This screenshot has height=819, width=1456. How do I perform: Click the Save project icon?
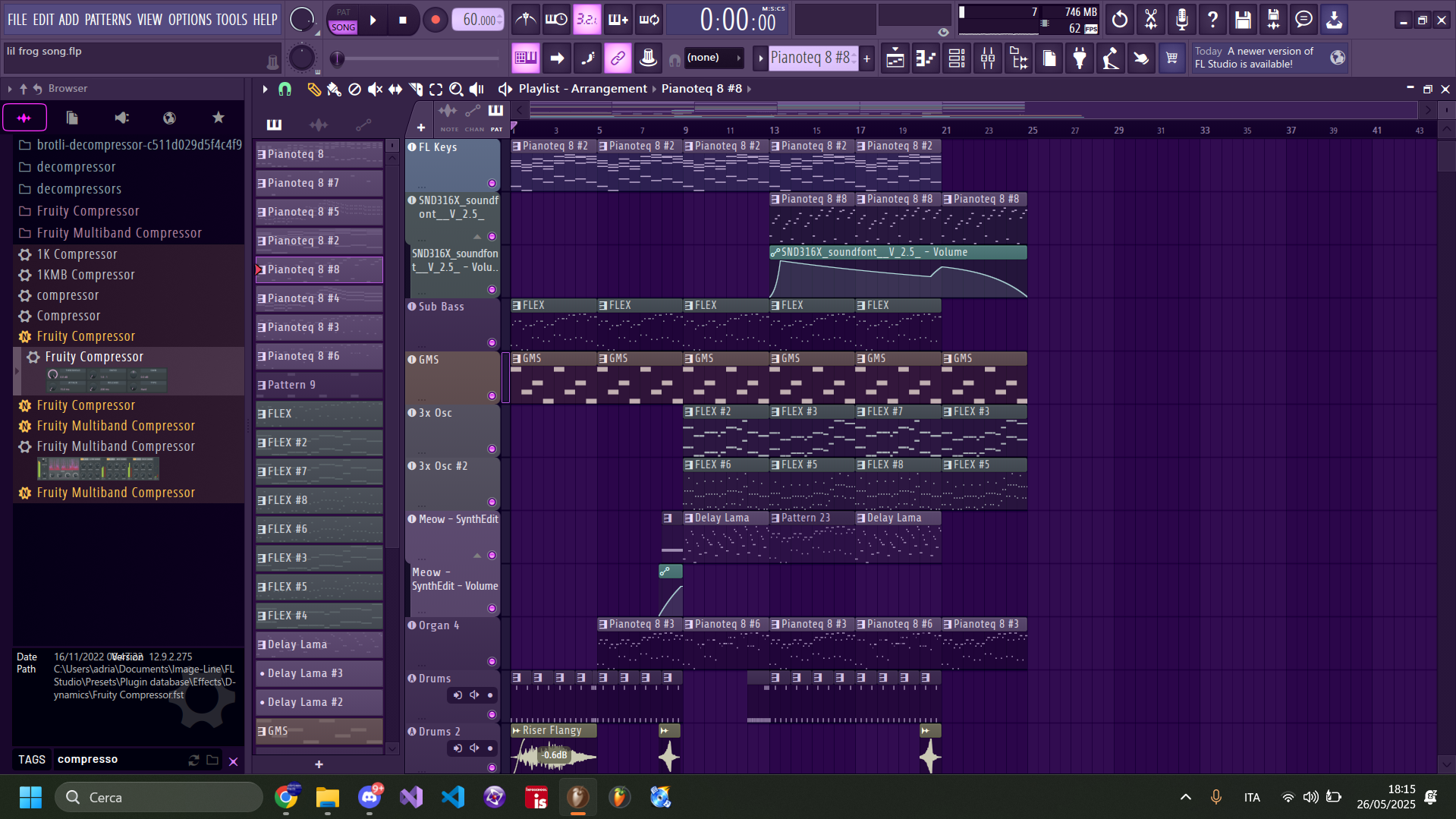(x=1242, y=20)
